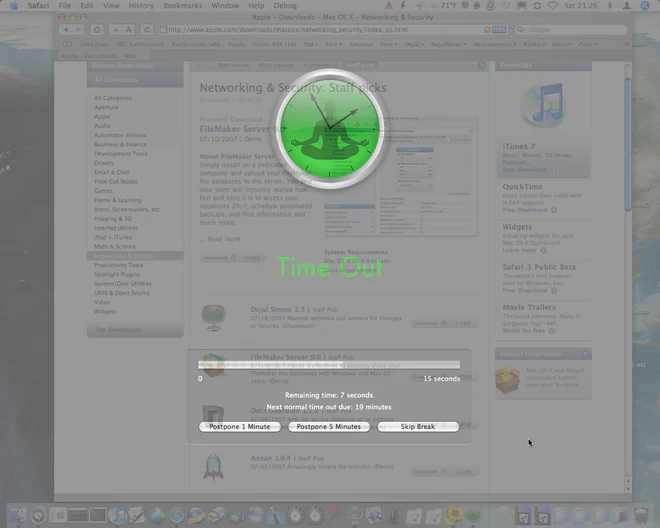660x528 pixels.
Task: Select All Categories in sidebar
Action: (x=113, y=98)
